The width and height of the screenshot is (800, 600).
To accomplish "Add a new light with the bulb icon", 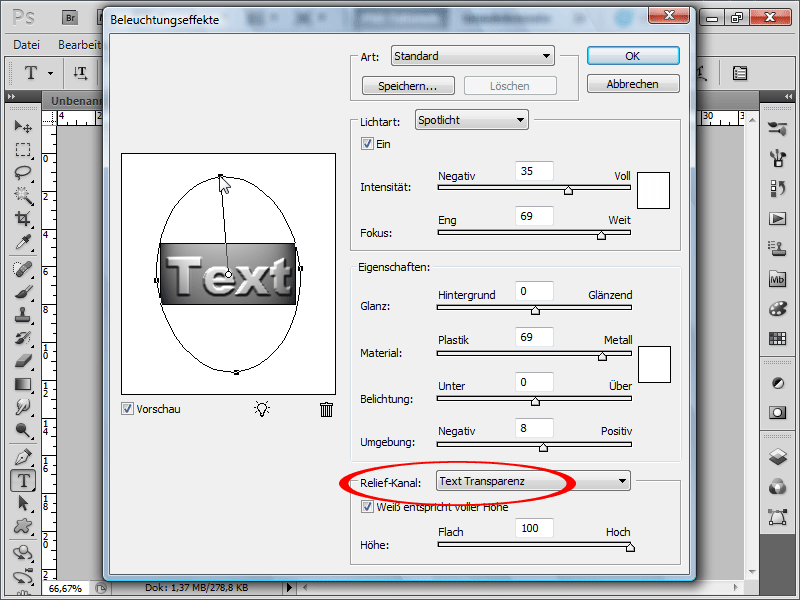I will pos(262,409).
